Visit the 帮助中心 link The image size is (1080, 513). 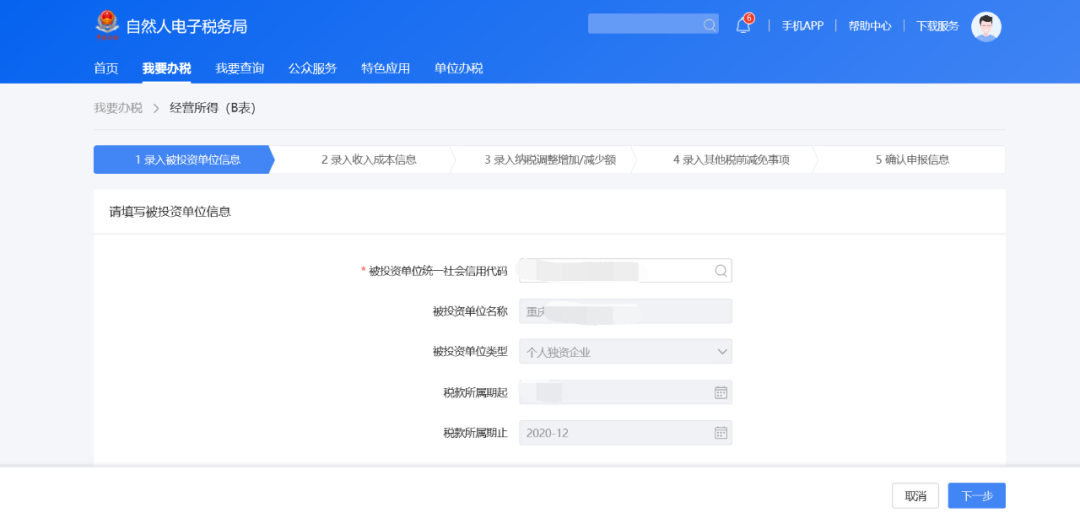(x=869, y=26)
